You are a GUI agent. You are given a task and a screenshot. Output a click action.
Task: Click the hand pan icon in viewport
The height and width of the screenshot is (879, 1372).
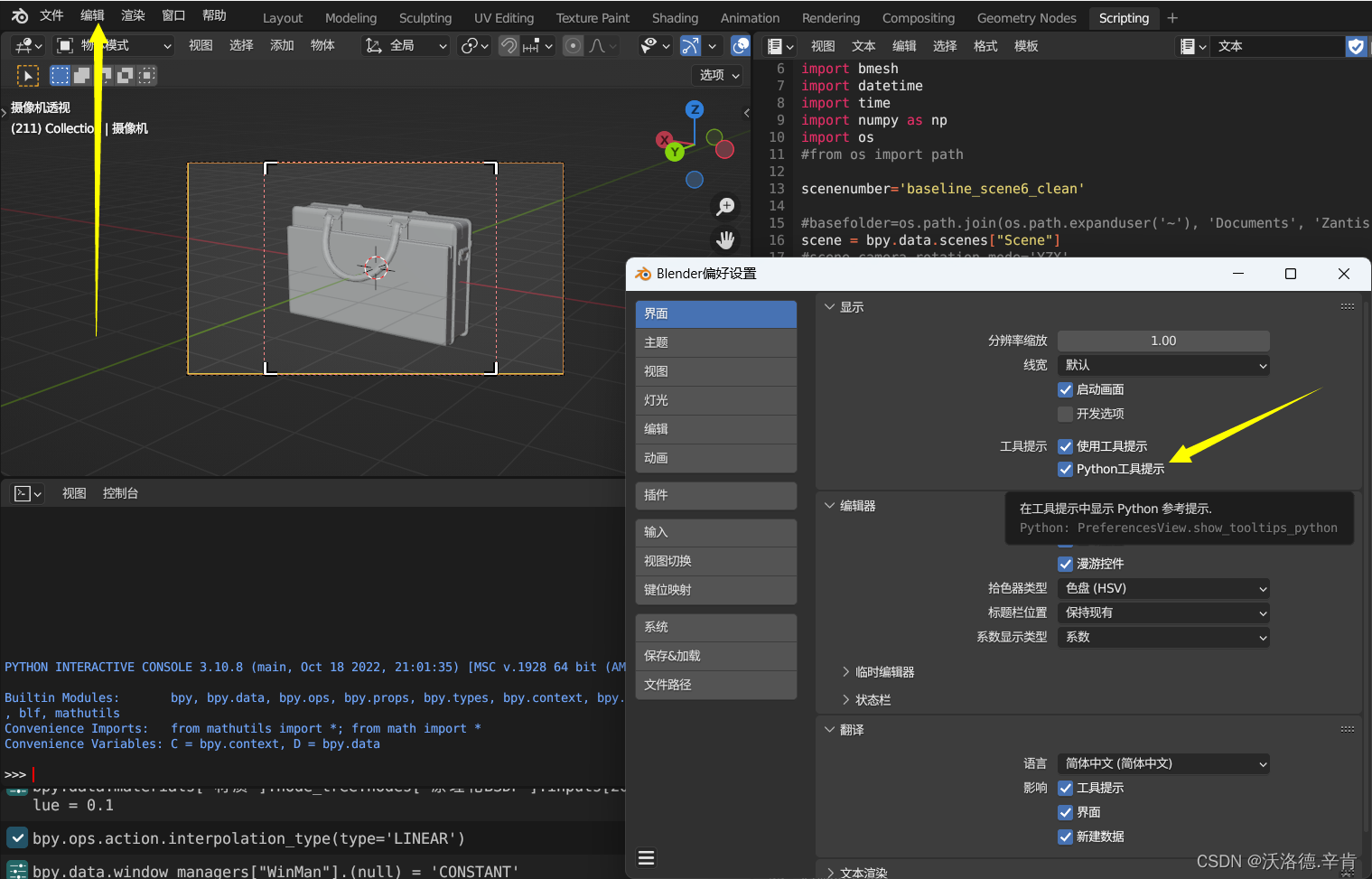725,239
